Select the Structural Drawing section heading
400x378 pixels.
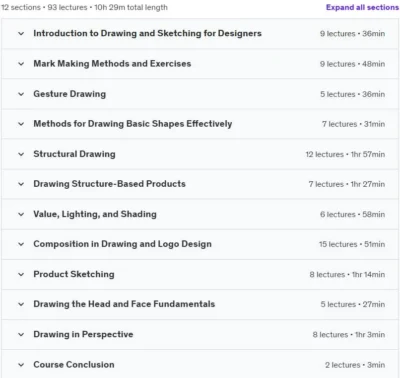74,154
